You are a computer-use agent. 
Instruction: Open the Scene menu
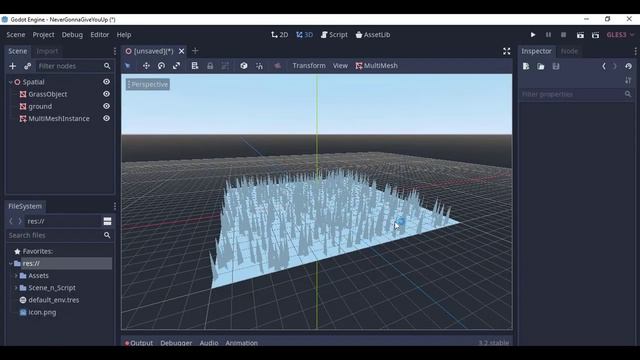(x=16, y=35)
